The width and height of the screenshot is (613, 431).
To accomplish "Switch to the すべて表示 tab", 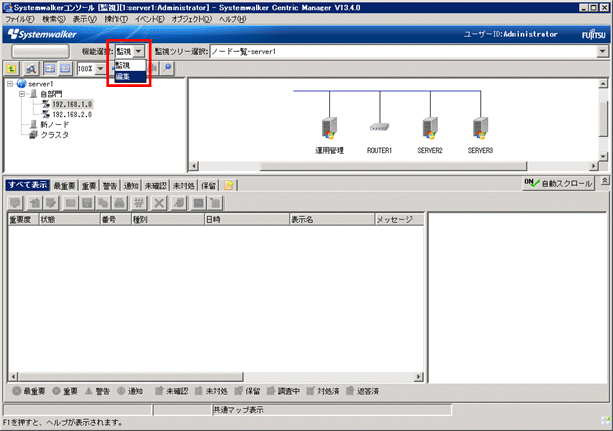I will [x=28, y=185].
